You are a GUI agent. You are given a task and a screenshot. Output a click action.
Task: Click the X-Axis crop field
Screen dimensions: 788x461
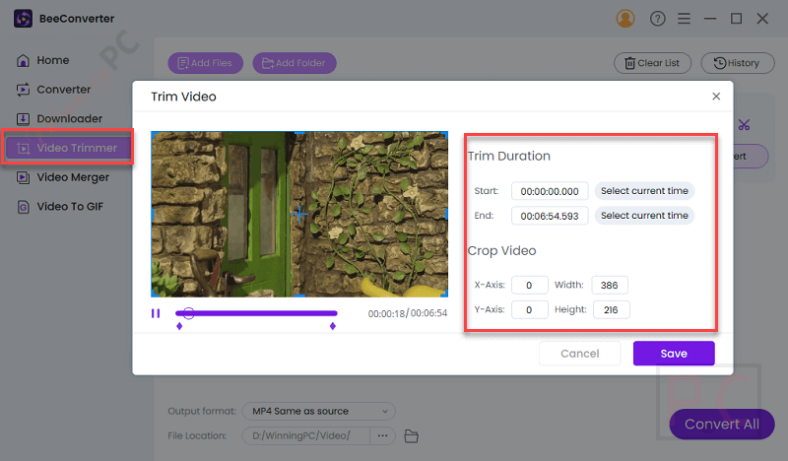[x=529, y=285]
